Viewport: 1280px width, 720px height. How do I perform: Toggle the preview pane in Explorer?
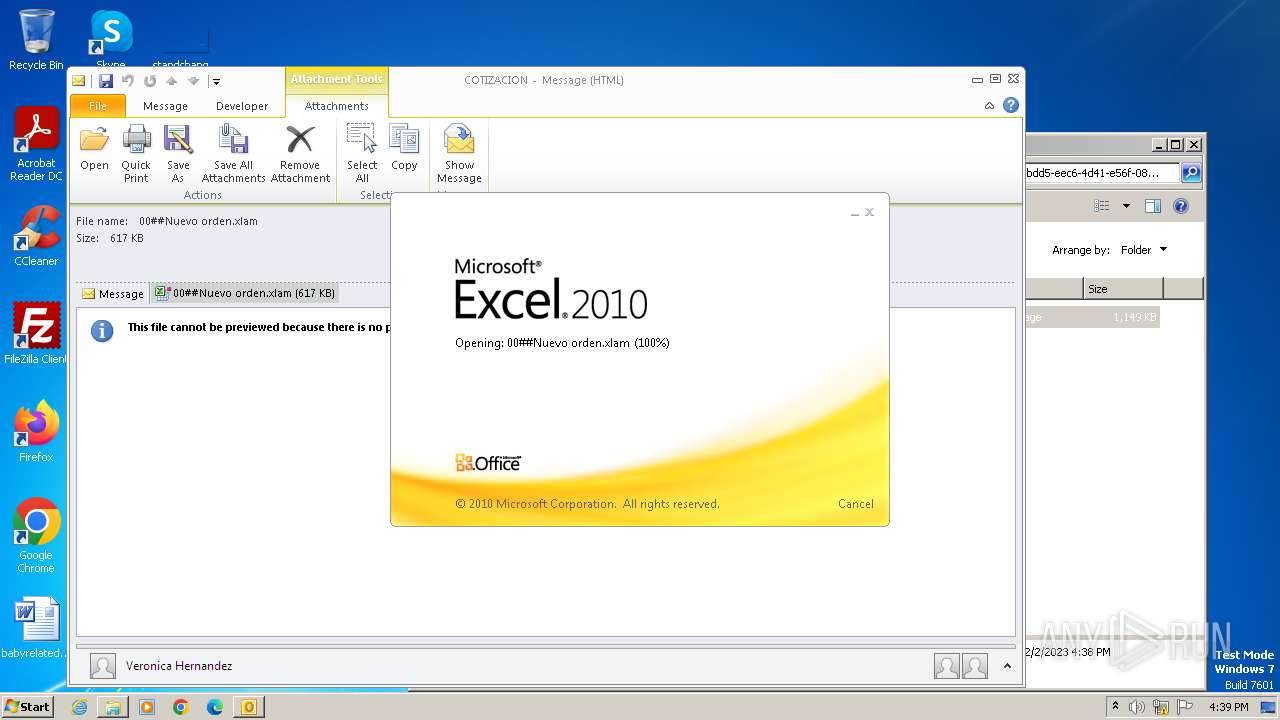click(x=1153, y=206)
